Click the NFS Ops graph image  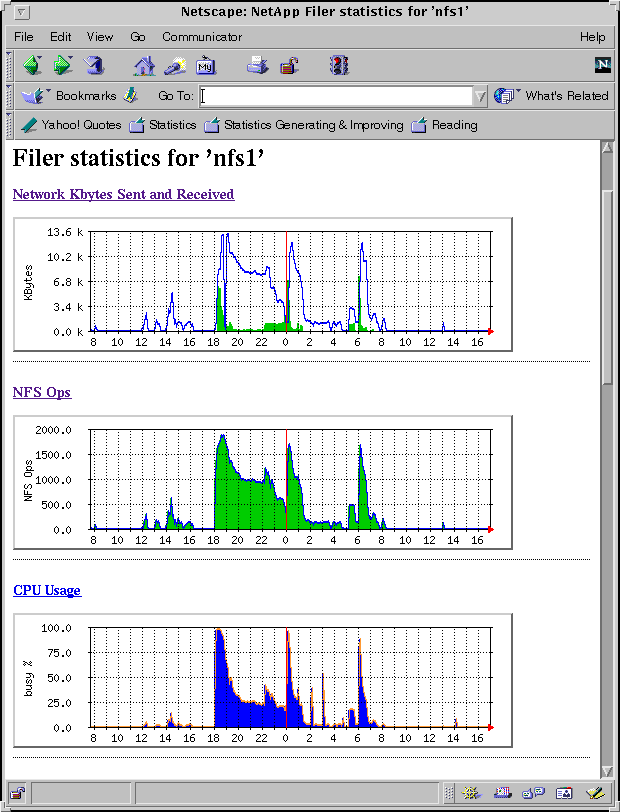click(x=262, y=482)
